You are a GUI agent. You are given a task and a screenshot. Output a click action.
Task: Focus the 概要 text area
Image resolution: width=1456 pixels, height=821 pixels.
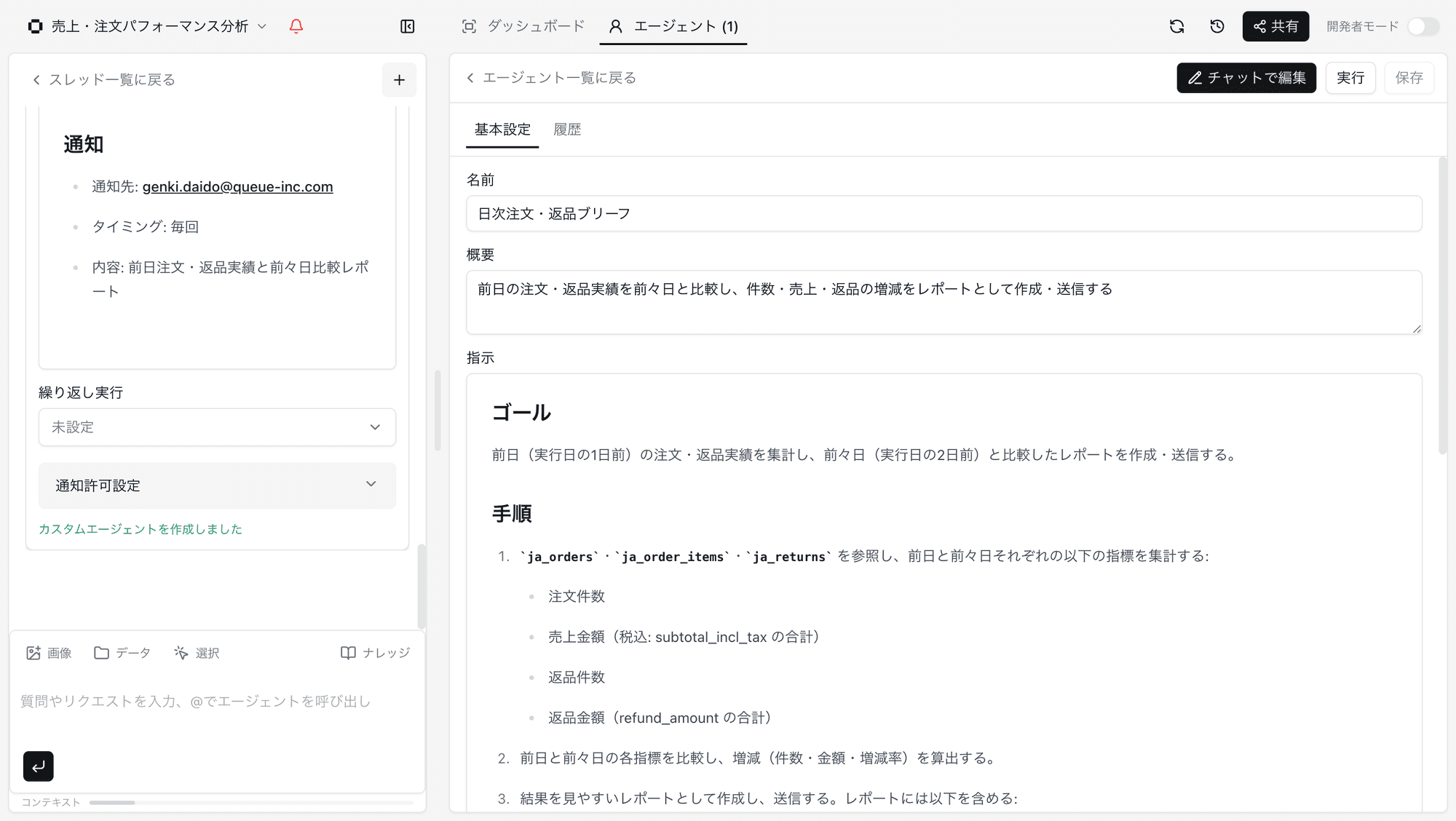pyautogui.click(x=943, y=303)
